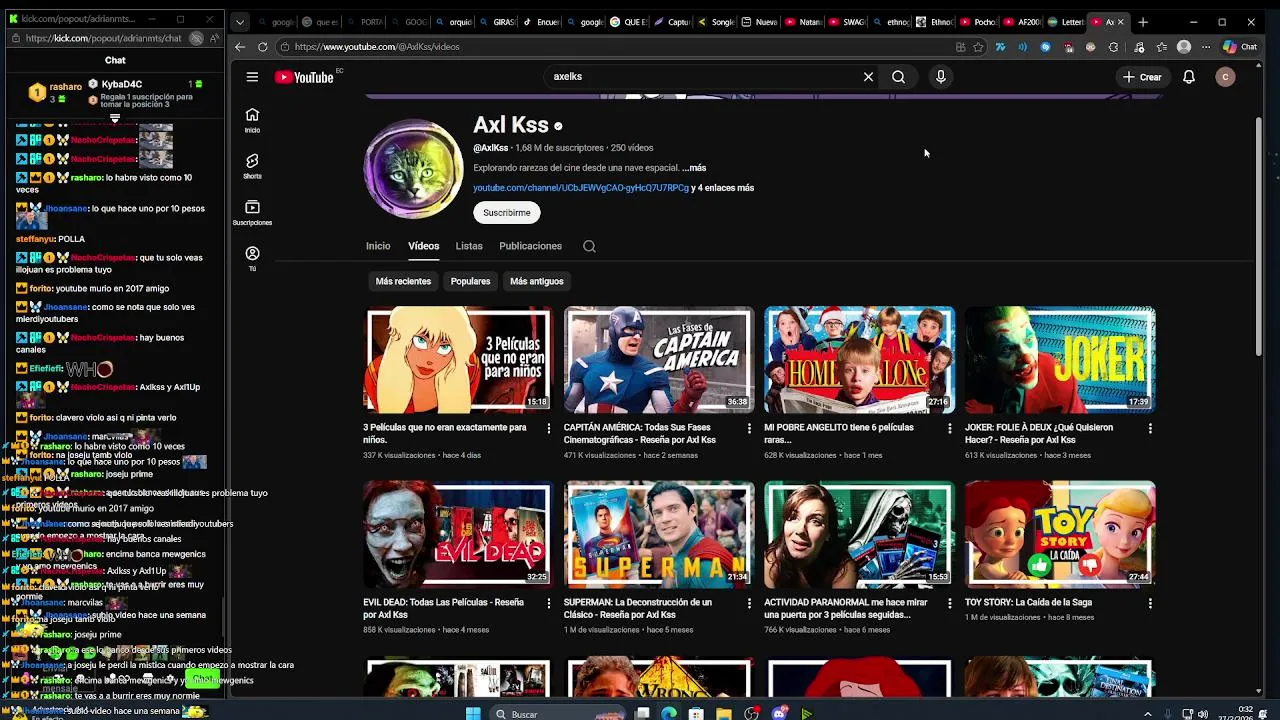Open the tab search dropdown arrow
The height and width of the screenshot is (720, 1280).
(x=240, y=22)
